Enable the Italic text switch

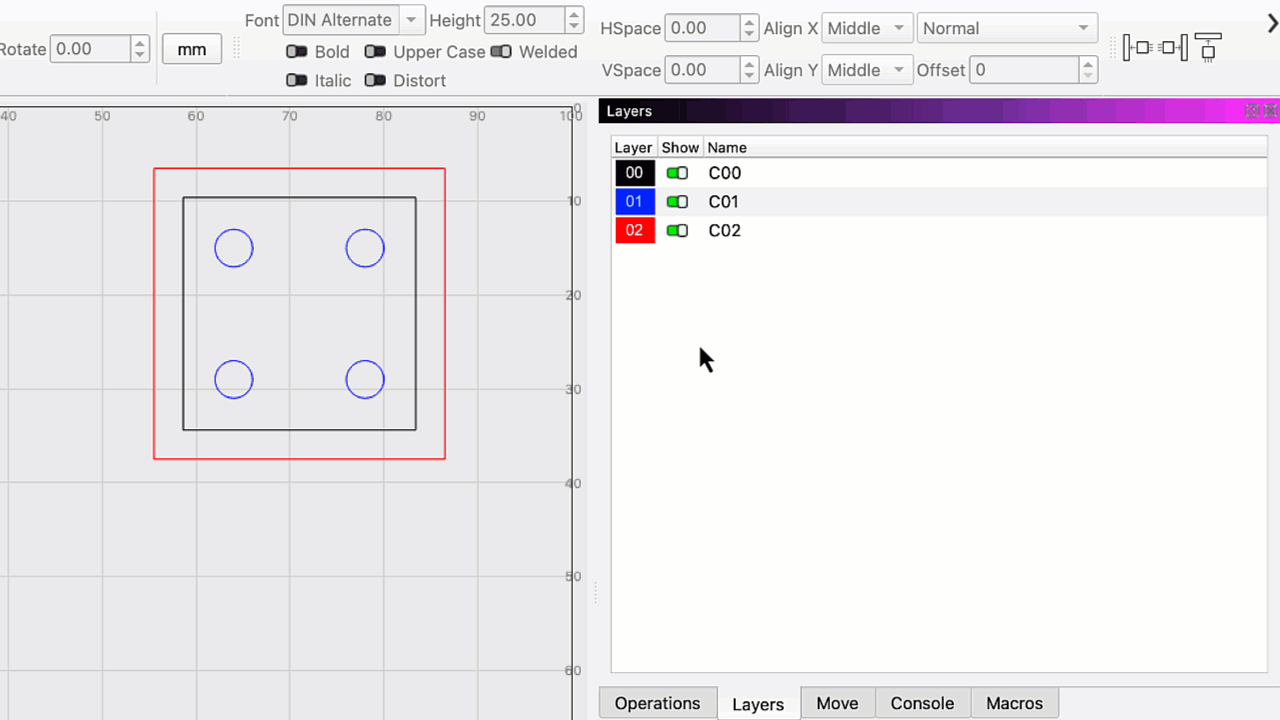pos(297,80)
